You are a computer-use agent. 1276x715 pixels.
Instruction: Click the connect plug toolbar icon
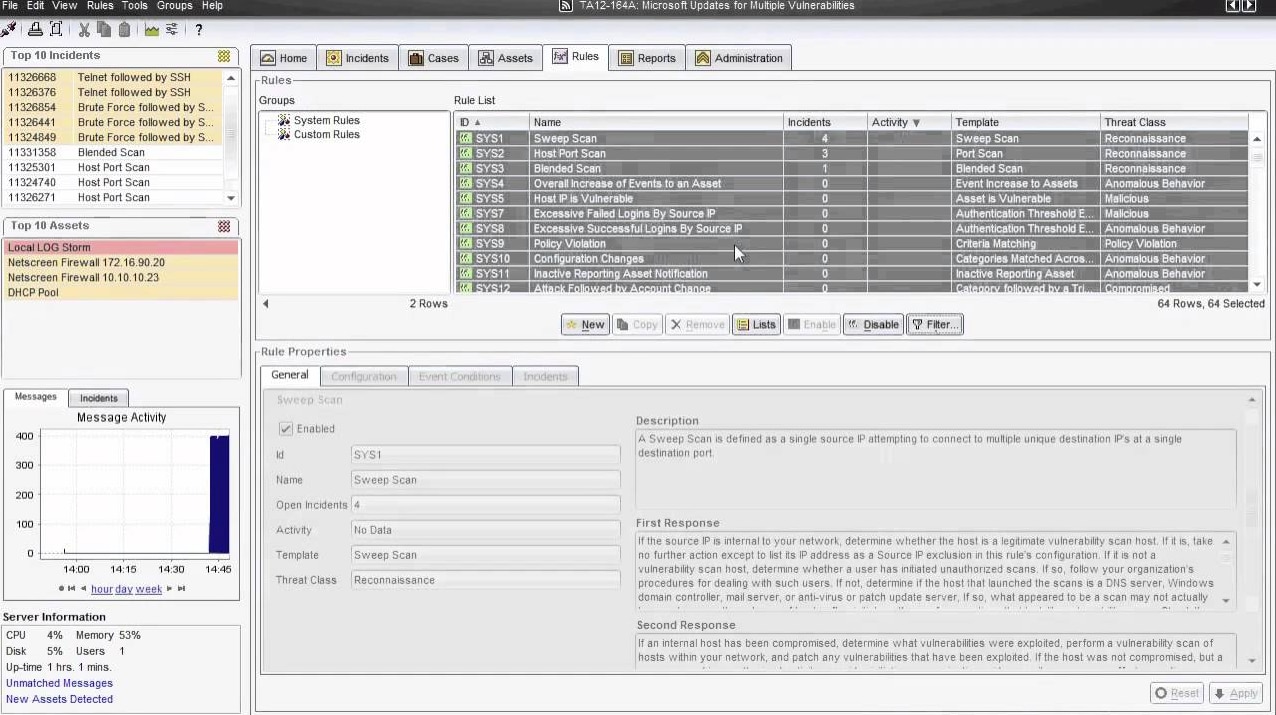9,29
